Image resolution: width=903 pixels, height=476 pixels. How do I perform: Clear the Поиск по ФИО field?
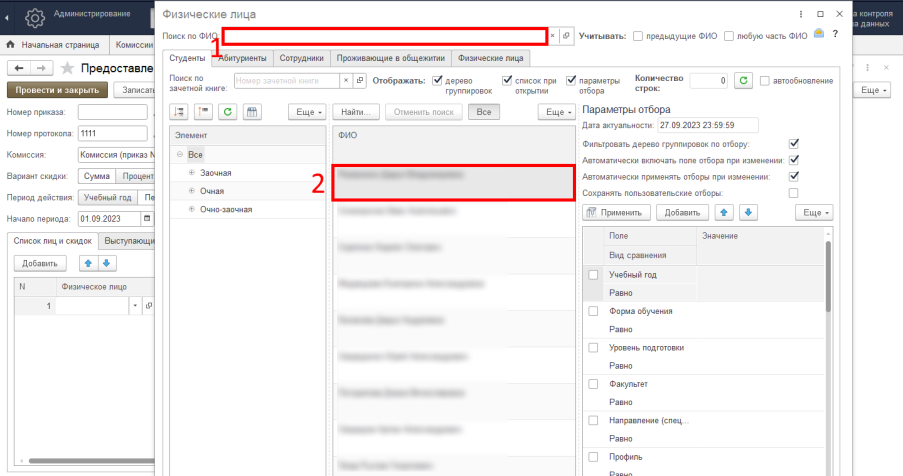(552, 36)
